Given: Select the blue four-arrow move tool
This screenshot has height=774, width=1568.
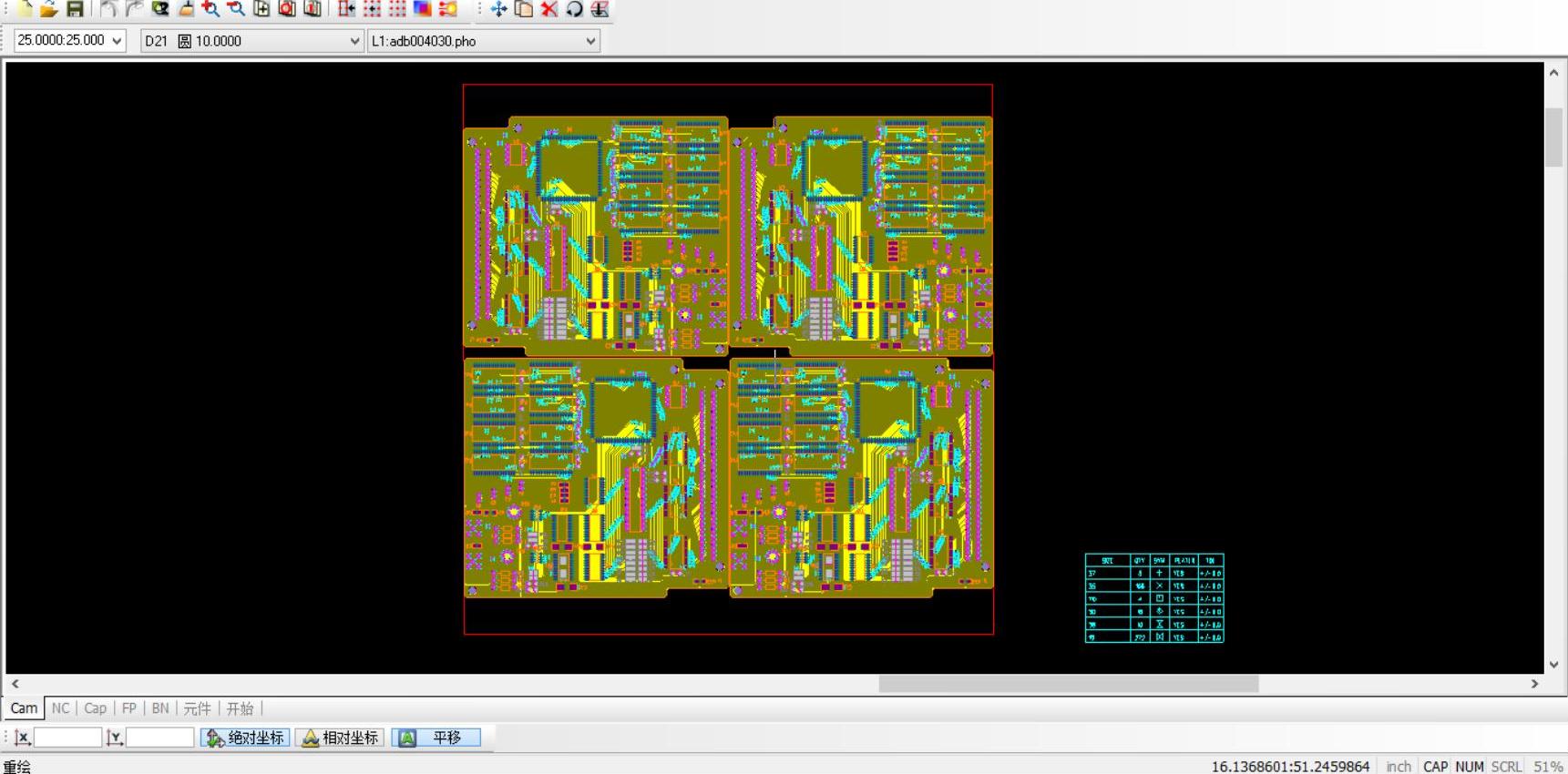Looking at the screenshot, I should 498,9.
